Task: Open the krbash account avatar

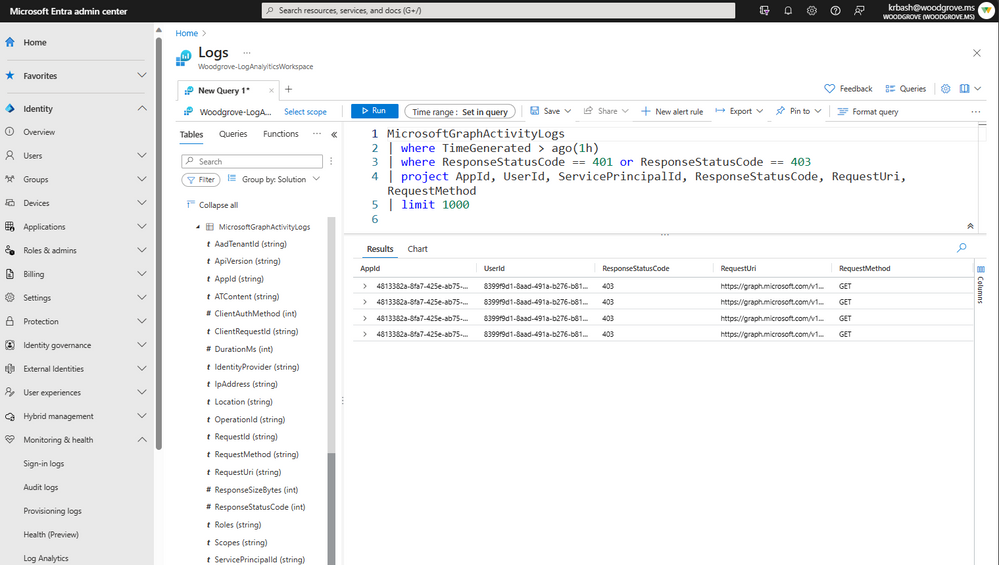Action: [x=987, y=11]
